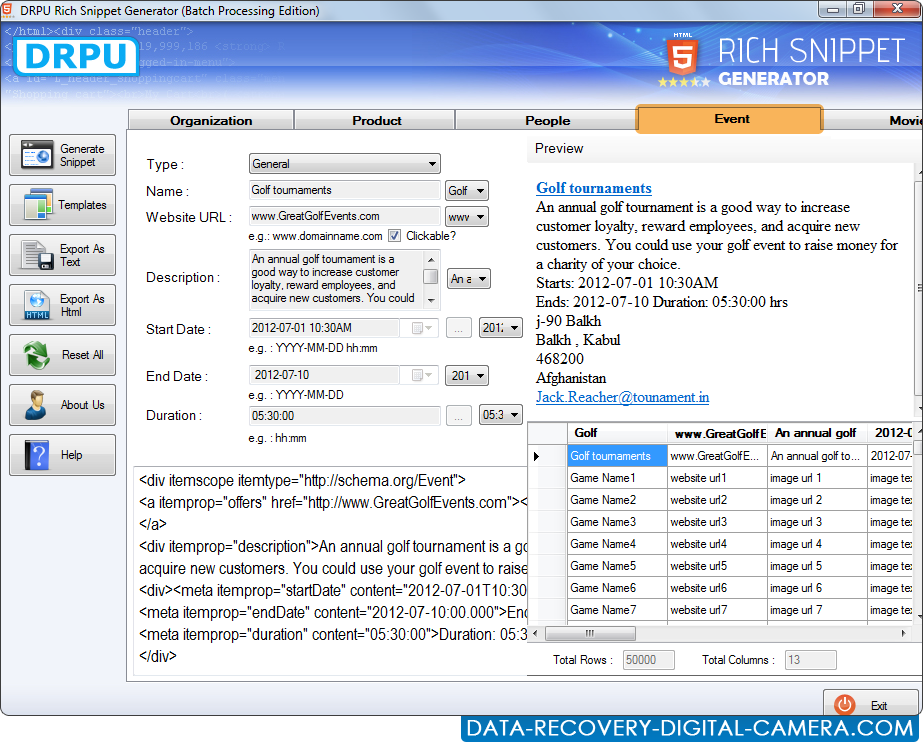Click the Duration input field

[x=344, y=415]
